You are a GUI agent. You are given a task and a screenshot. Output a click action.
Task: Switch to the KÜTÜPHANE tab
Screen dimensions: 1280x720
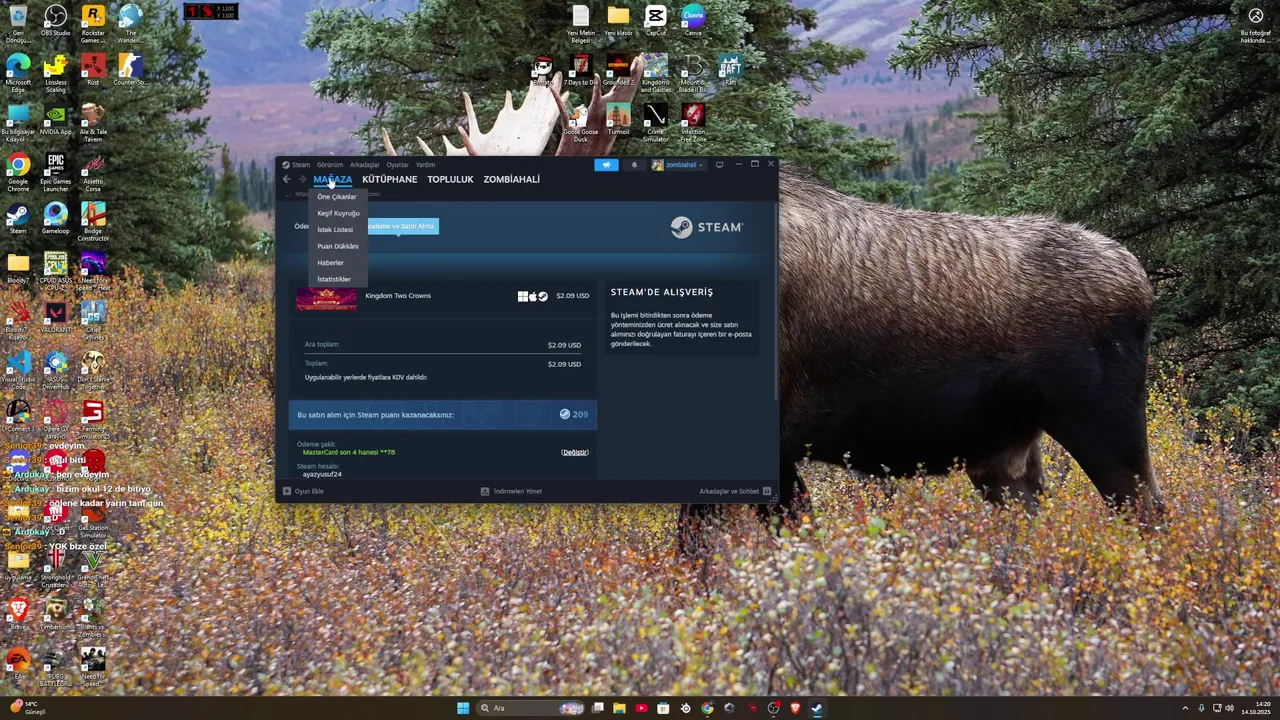pos(390,179)
